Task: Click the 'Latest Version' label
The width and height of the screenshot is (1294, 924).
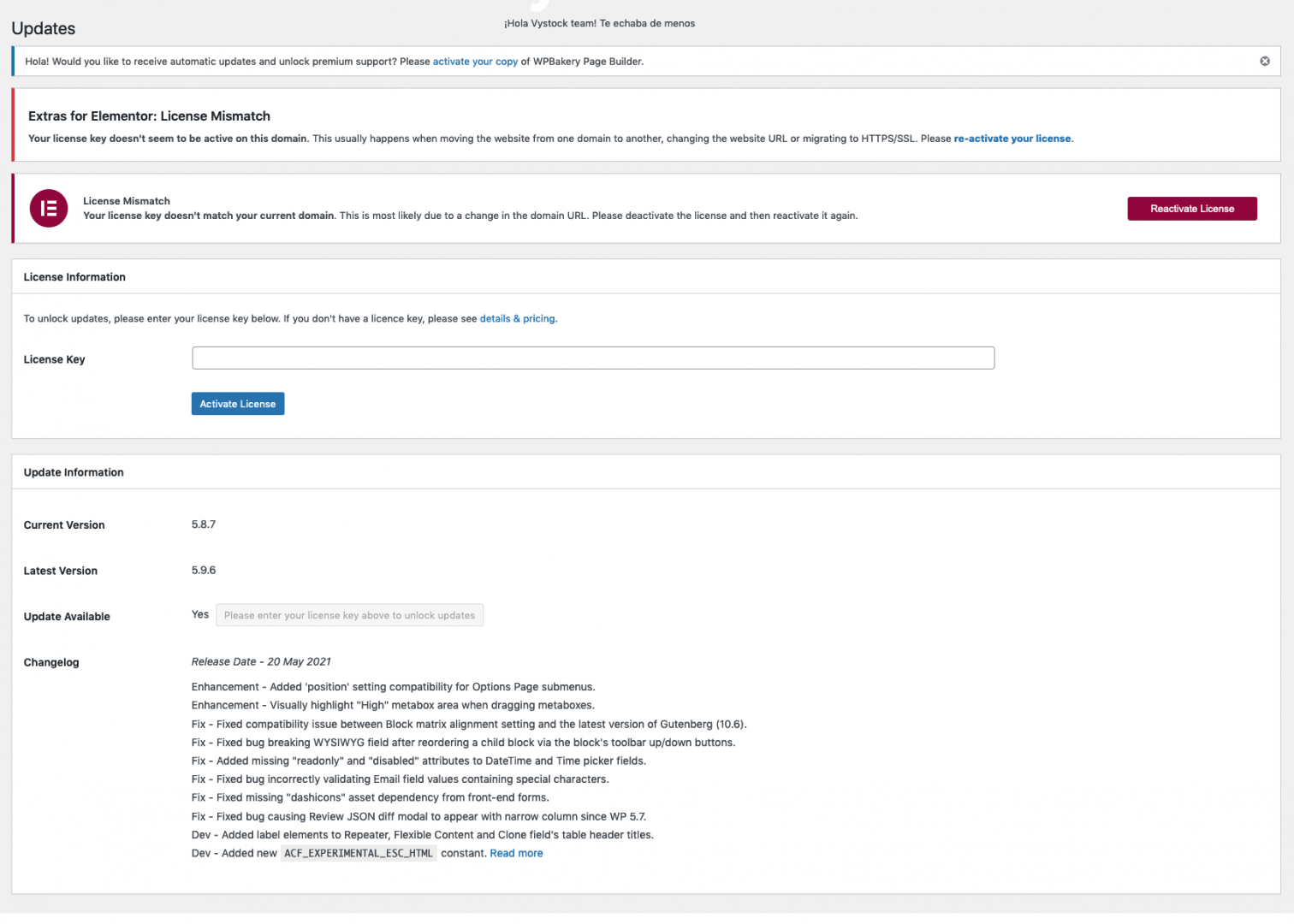Action: pos(61,572)
